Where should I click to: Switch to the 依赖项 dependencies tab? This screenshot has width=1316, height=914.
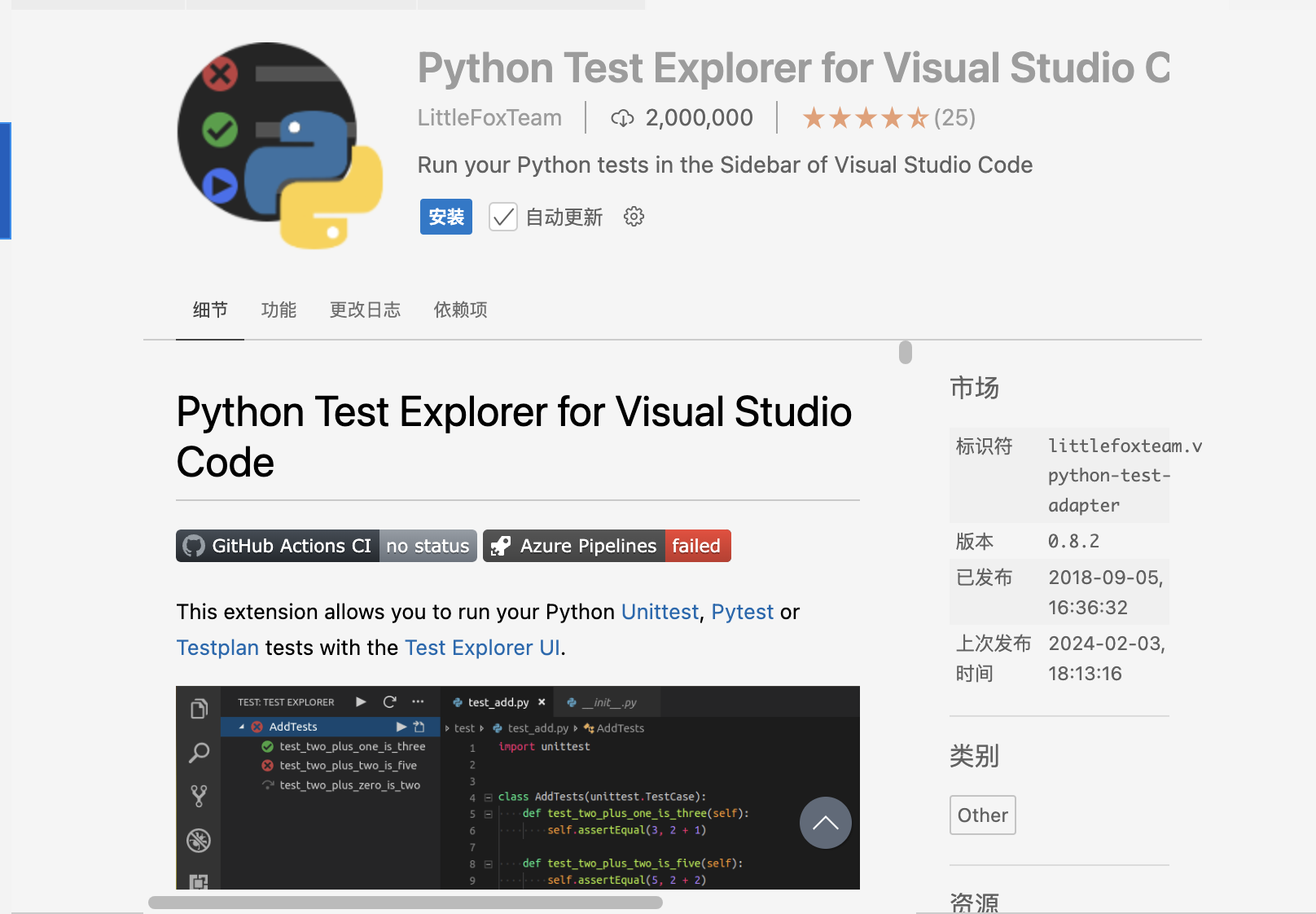click(460, 310)
